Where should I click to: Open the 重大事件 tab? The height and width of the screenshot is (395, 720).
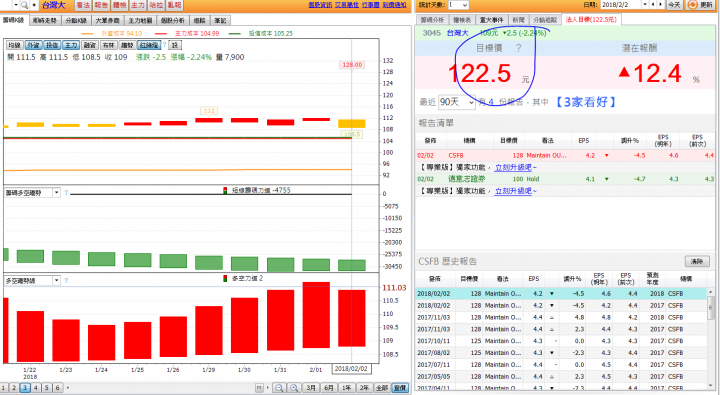click(x=491, y=20)
